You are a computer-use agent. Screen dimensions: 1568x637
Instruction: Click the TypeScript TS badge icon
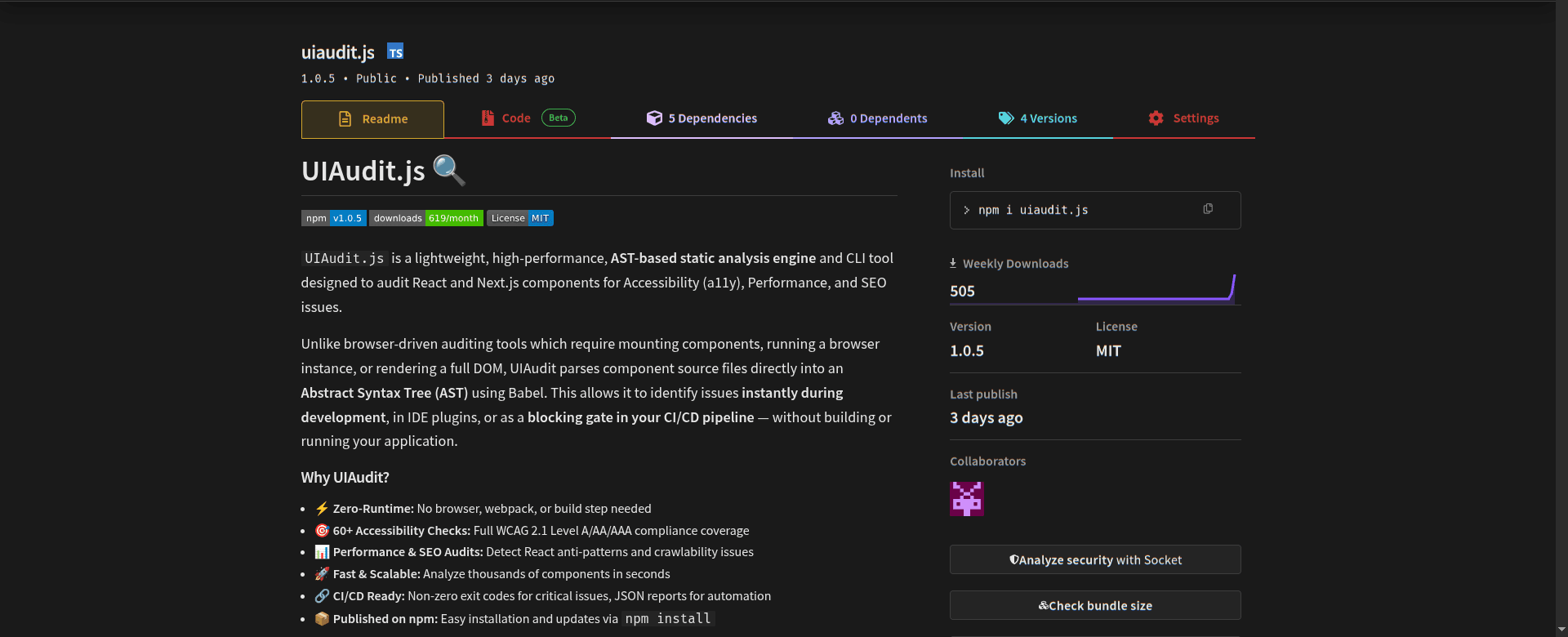[x=395, y=51]
